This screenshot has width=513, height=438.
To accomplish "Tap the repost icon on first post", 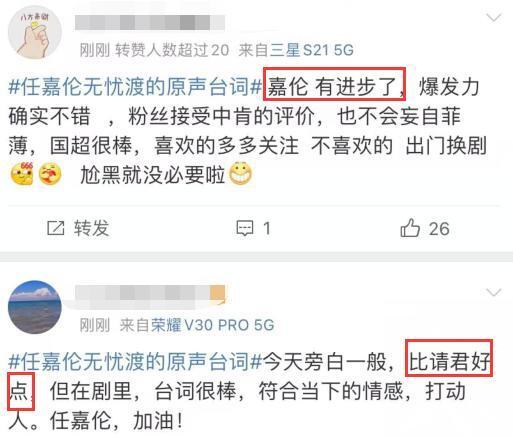I will [x=55, y=228].
